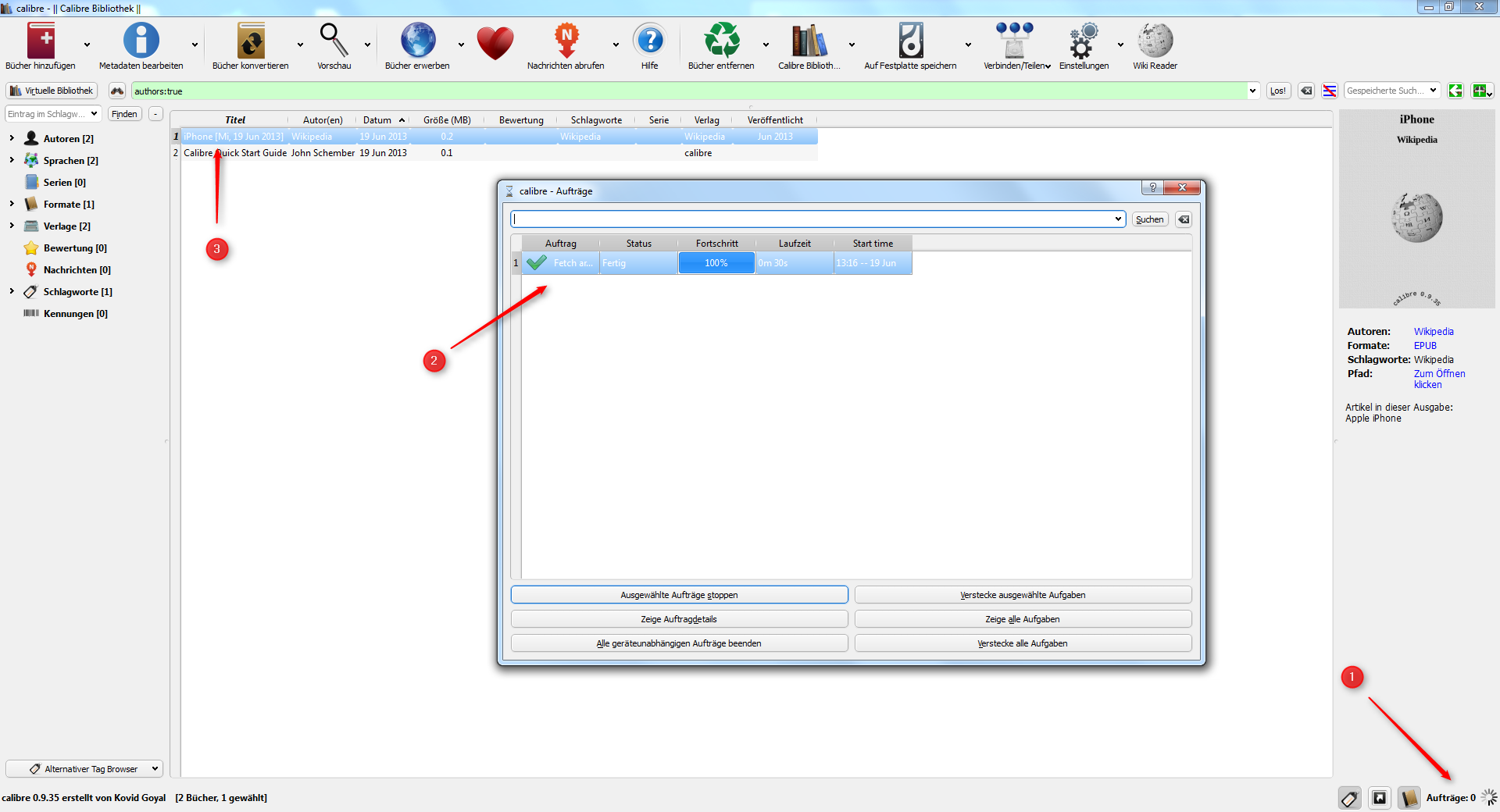The image size is (1500, 812).
Task: Expand the Verlage tree category
Action: pos(12,226)
